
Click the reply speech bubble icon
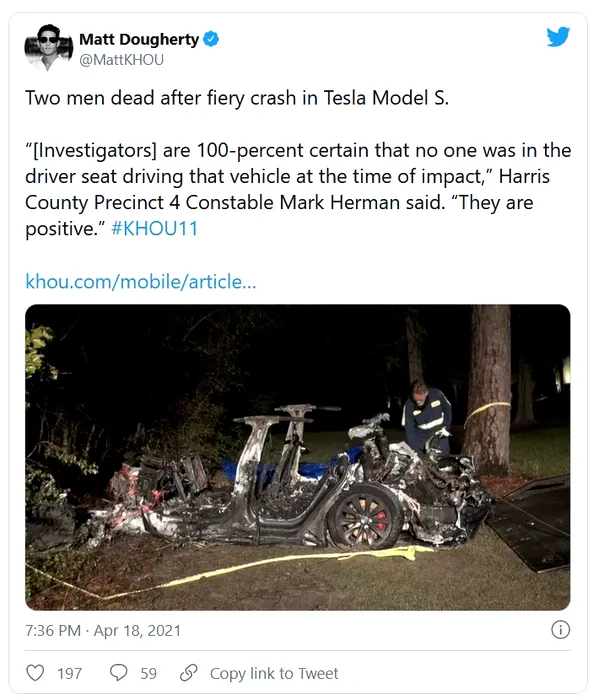[118, 673]
